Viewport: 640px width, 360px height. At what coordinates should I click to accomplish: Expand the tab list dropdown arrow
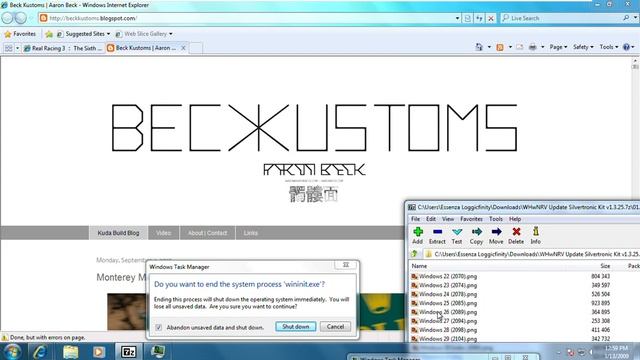pyautogui.click(x=18, y=48)
